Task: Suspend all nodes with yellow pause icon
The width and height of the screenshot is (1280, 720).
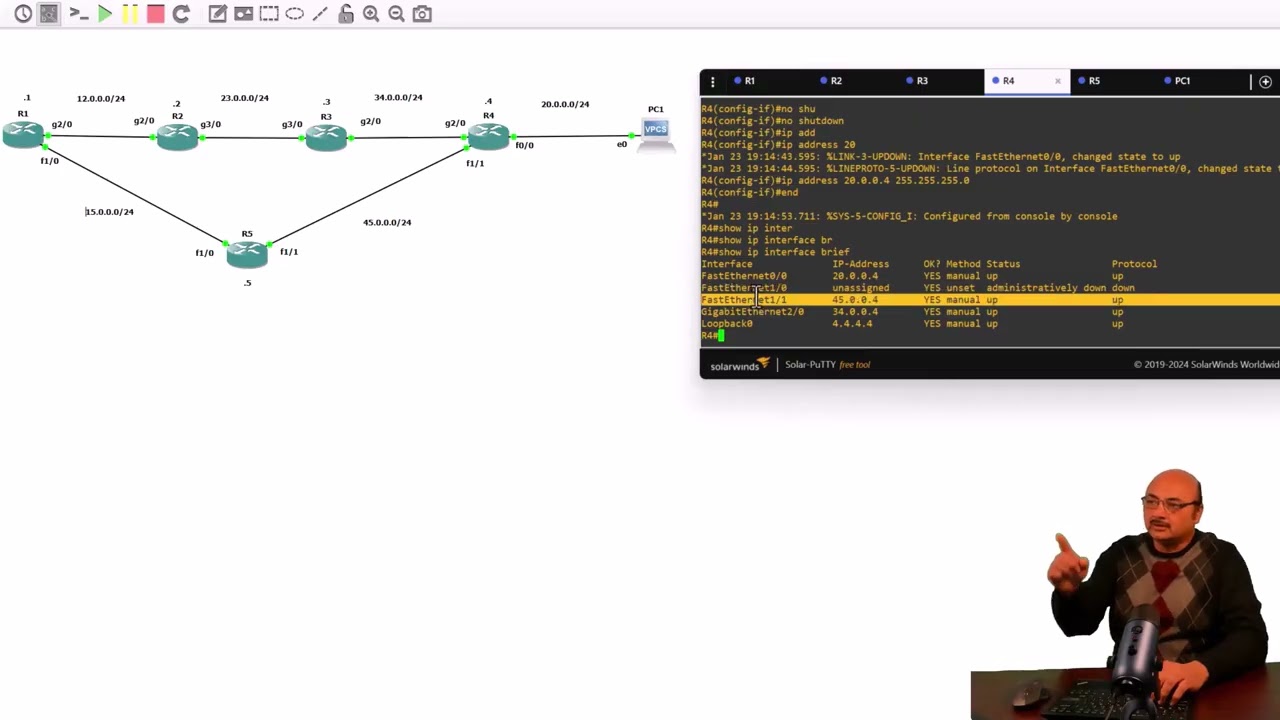Action: click(130, 14)
